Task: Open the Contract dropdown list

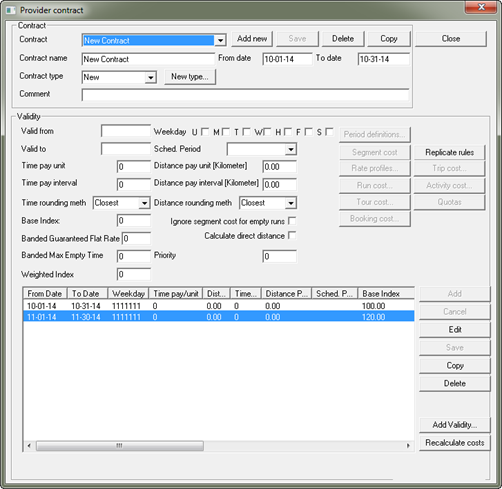Action: coord(220,40)
